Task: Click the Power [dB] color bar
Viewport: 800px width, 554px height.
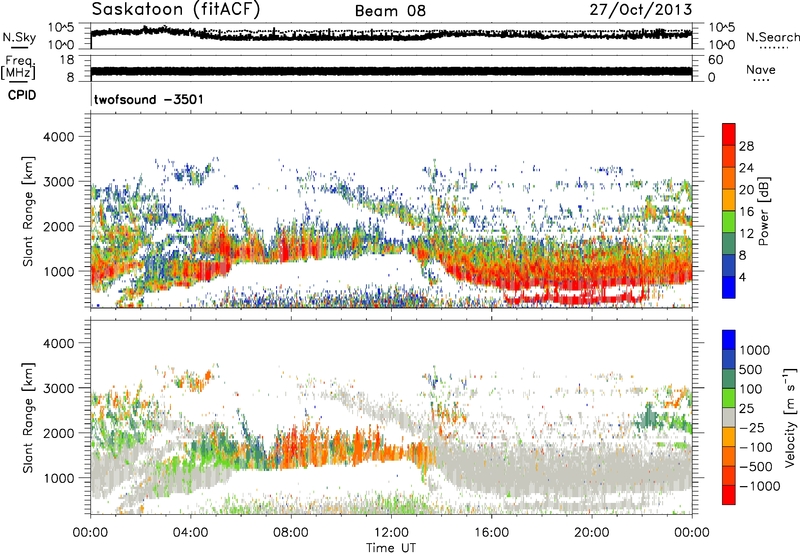Action: pos(729,211)
